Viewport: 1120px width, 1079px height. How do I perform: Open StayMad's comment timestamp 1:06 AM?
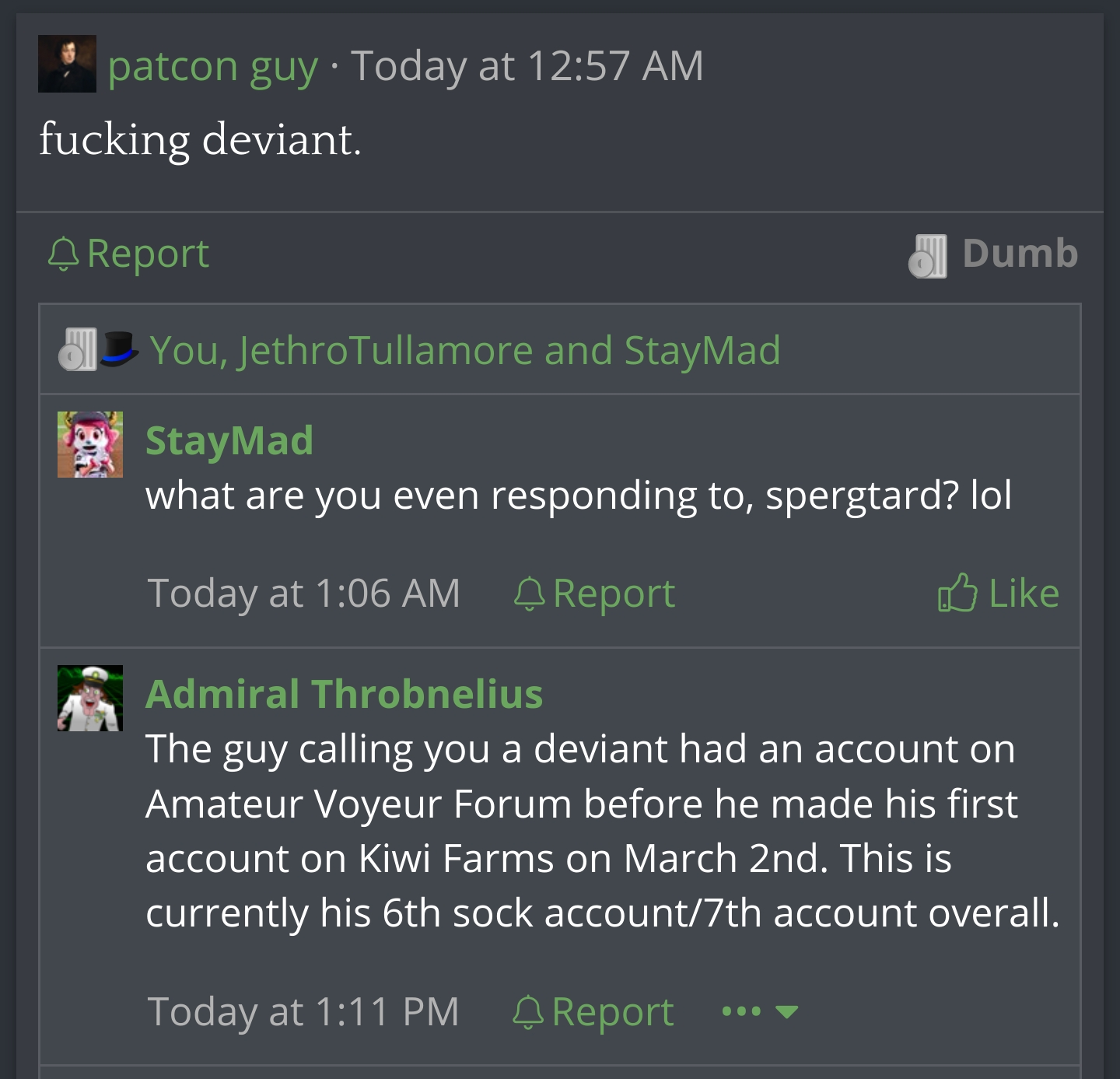[x=303, y=594]
